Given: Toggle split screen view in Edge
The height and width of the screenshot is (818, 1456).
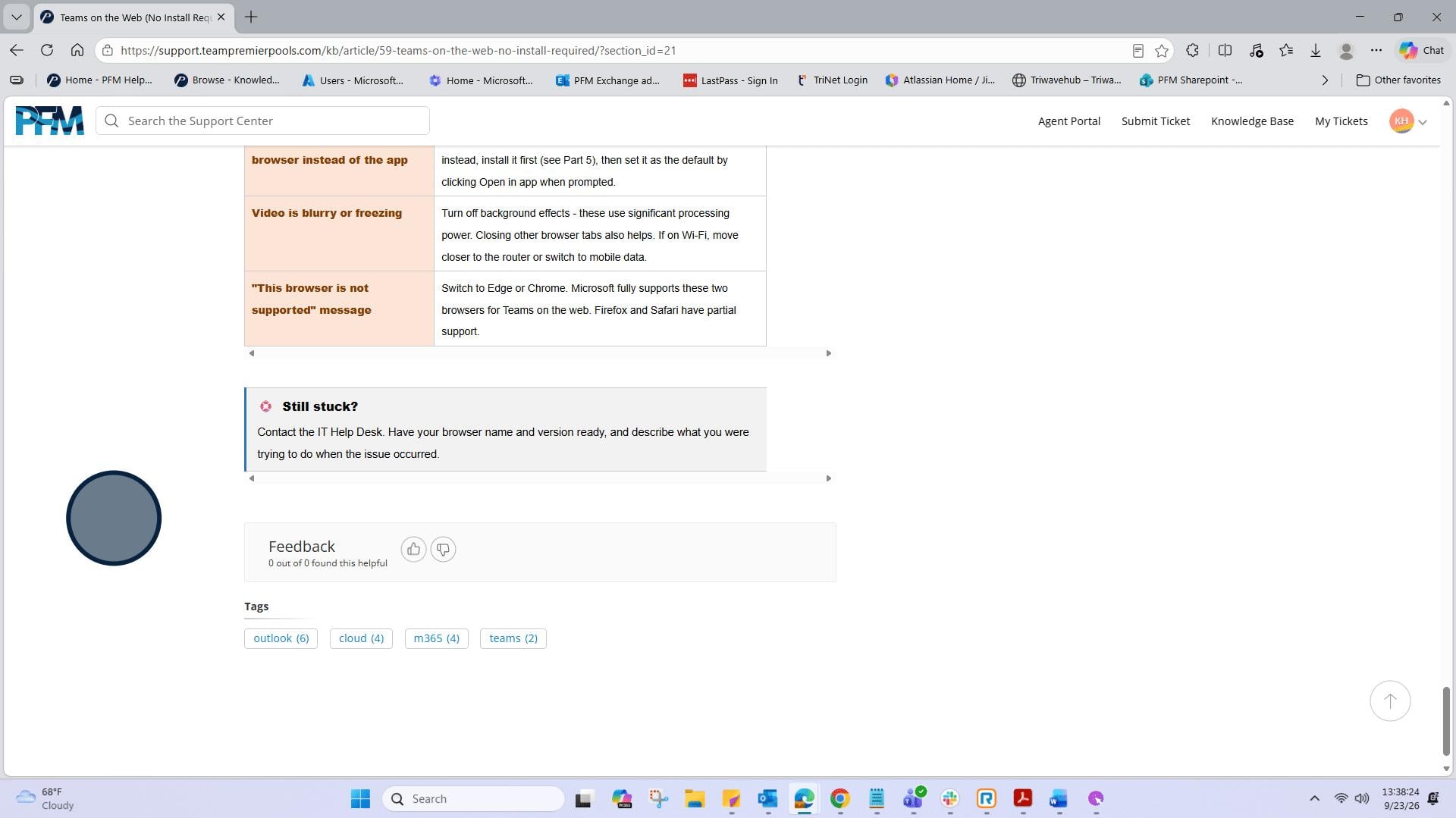Looking at the screenshot, I should [1225, 50].
